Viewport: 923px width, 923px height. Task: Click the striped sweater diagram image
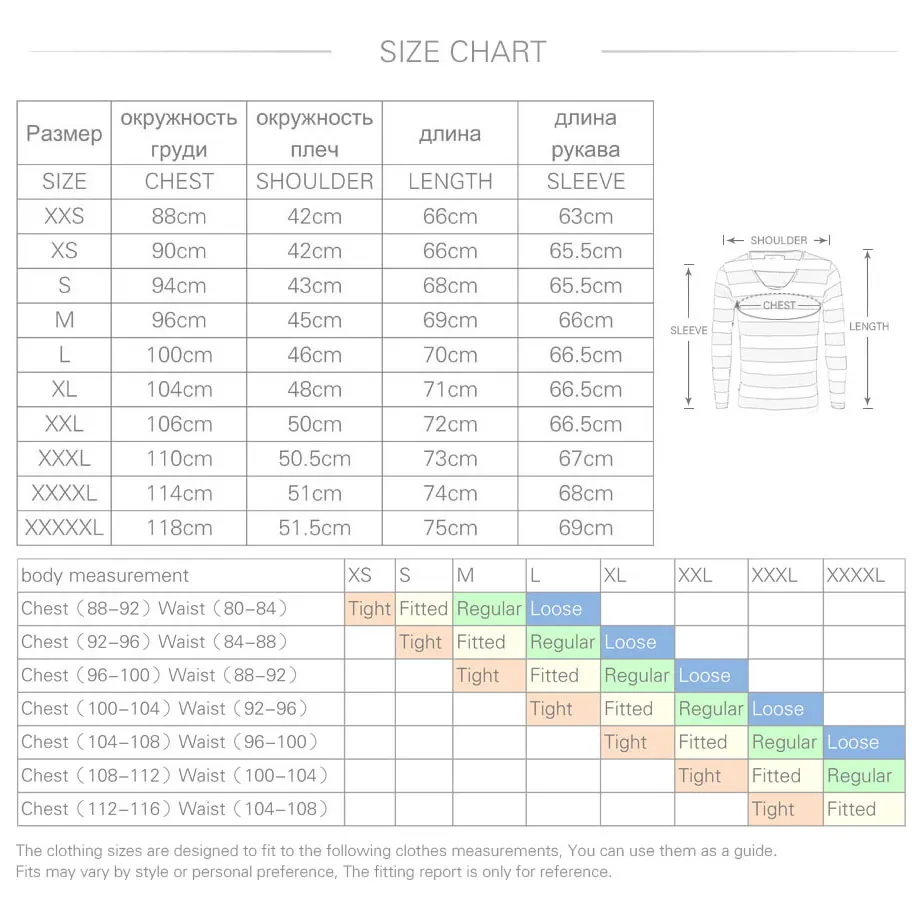pos(779,331)
